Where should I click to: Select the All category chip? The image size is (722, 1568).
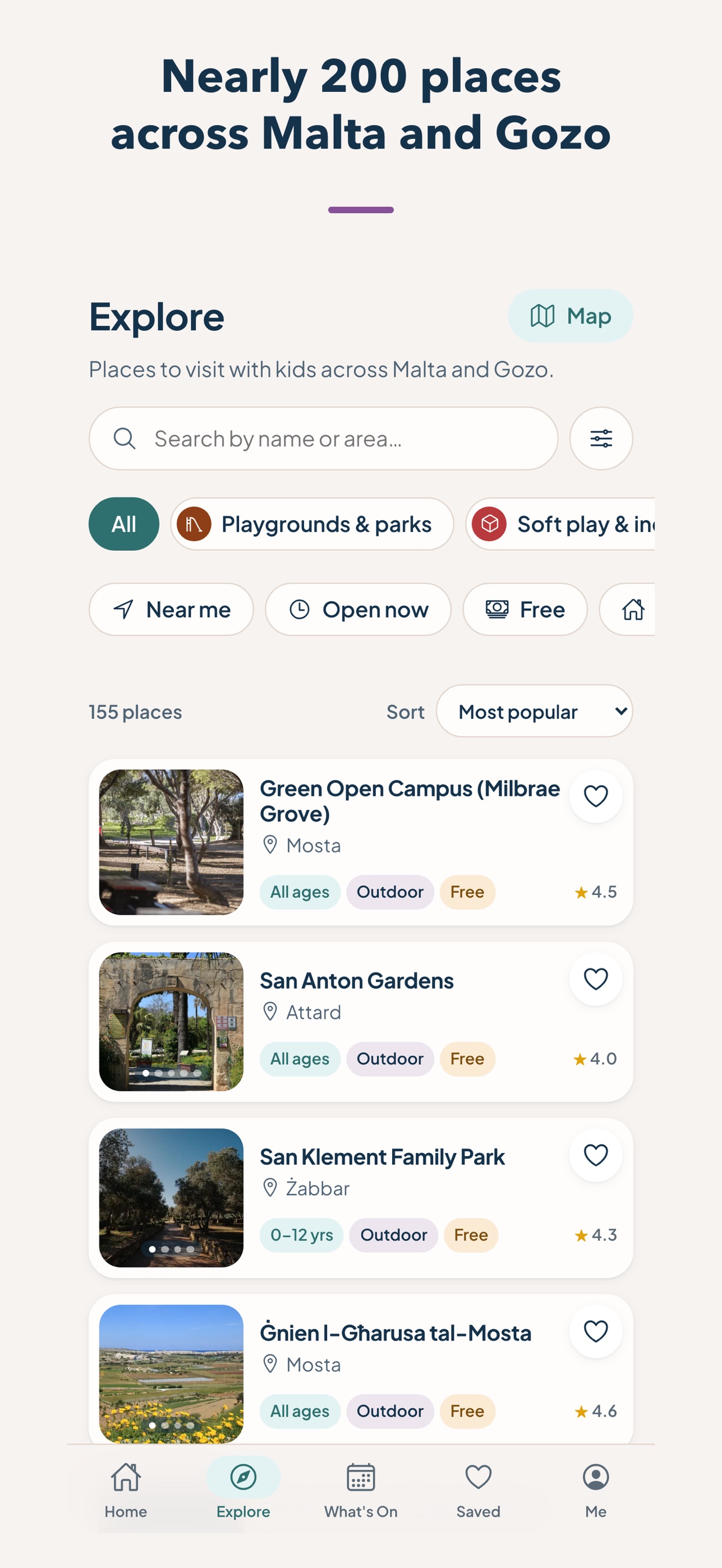pyautogui.click(x=123, y=524)
